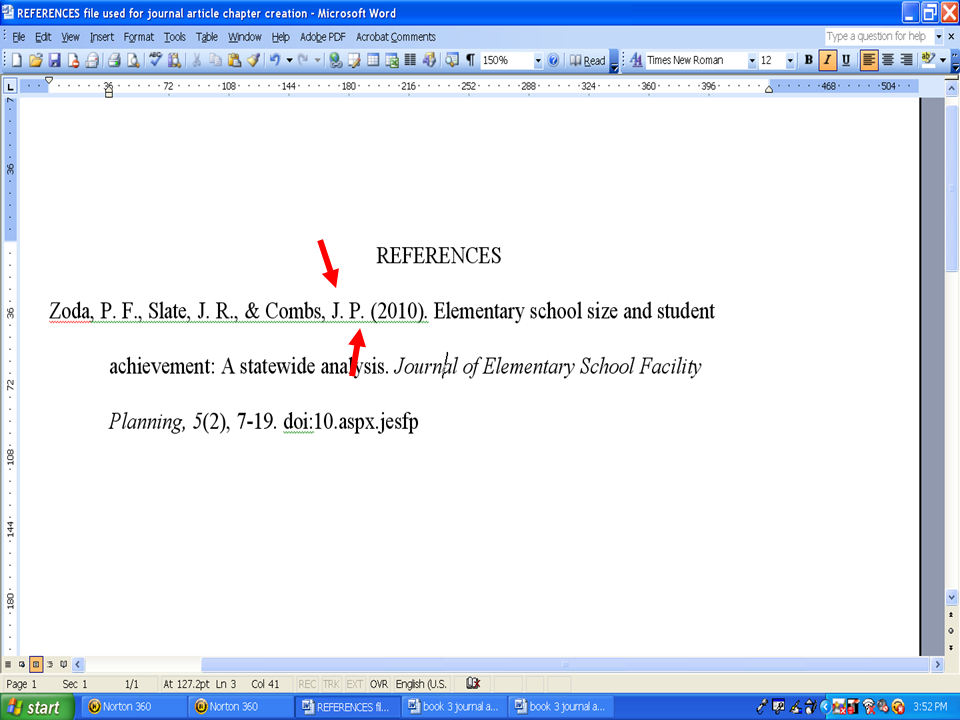Open the Document Map icon
The width and height of the screenshot is (960, 720).
[x=452, y=60]
